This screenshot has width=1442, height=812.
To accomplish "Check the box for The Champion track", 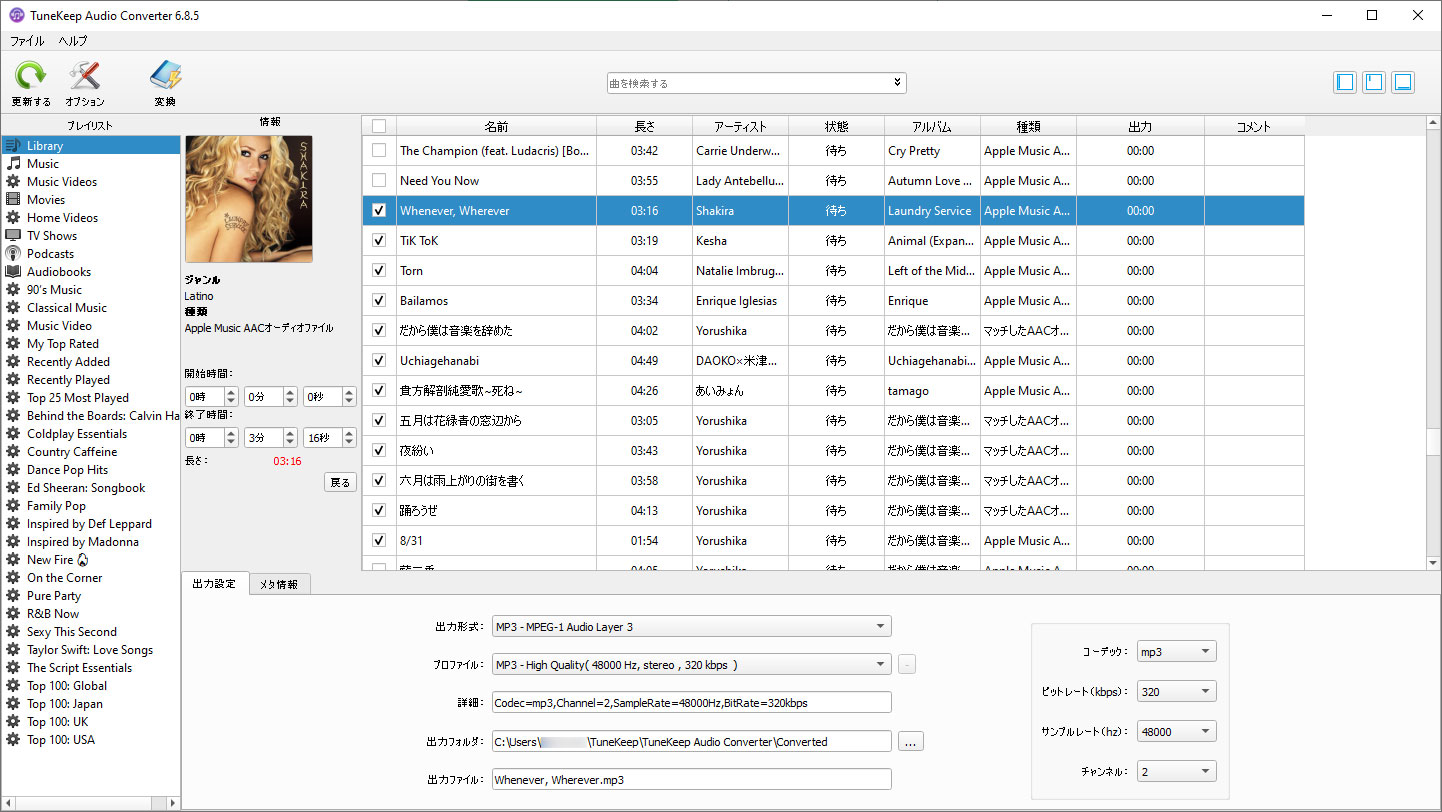I will tap(378, 151).
